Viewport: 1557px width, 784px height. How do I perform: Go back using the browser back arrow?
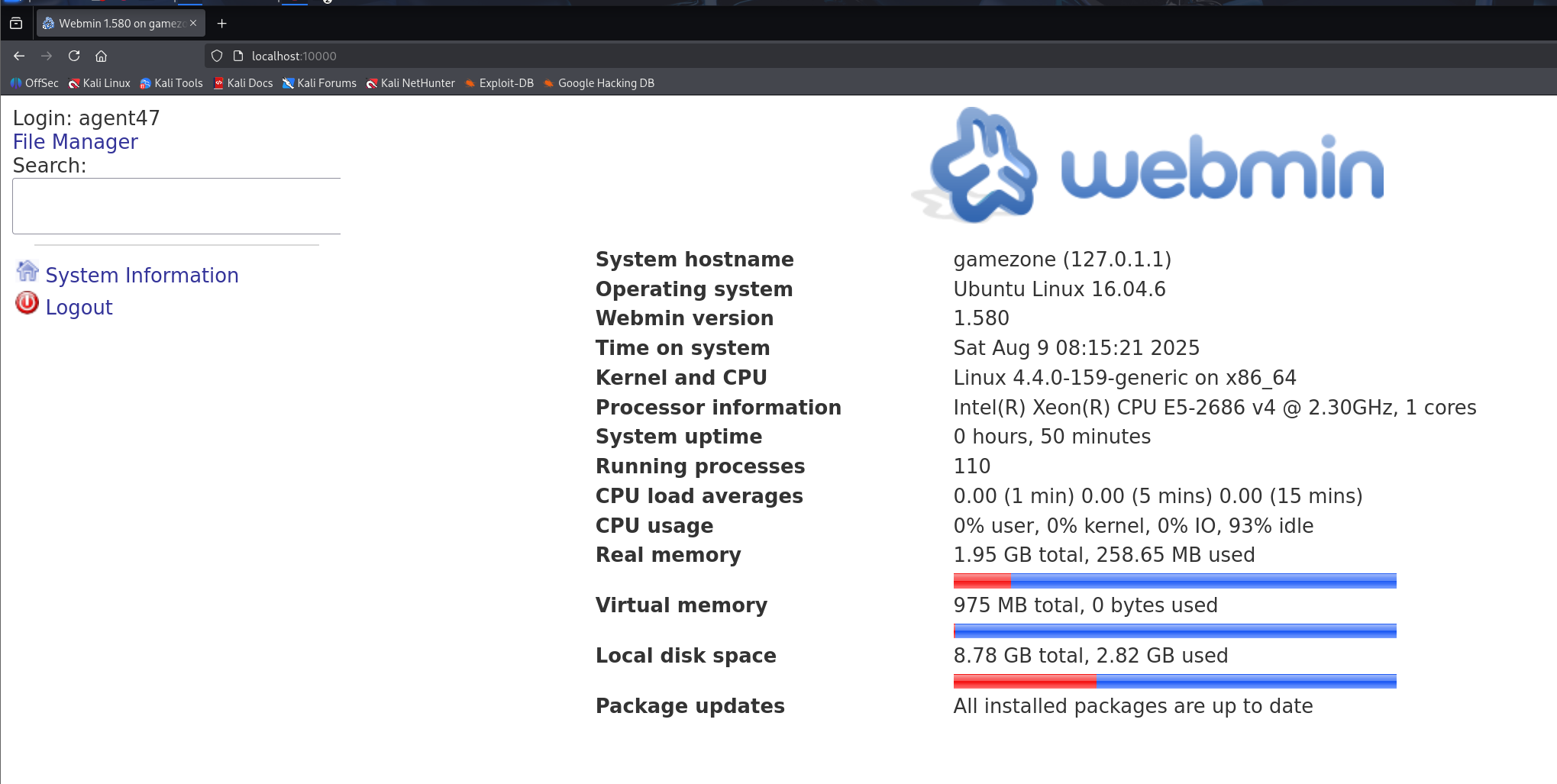pos(19,56)
